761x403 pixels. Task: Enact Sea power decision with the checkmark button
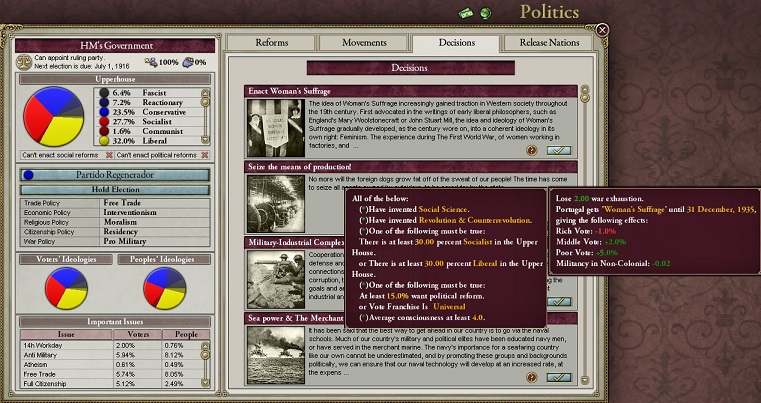559,377
